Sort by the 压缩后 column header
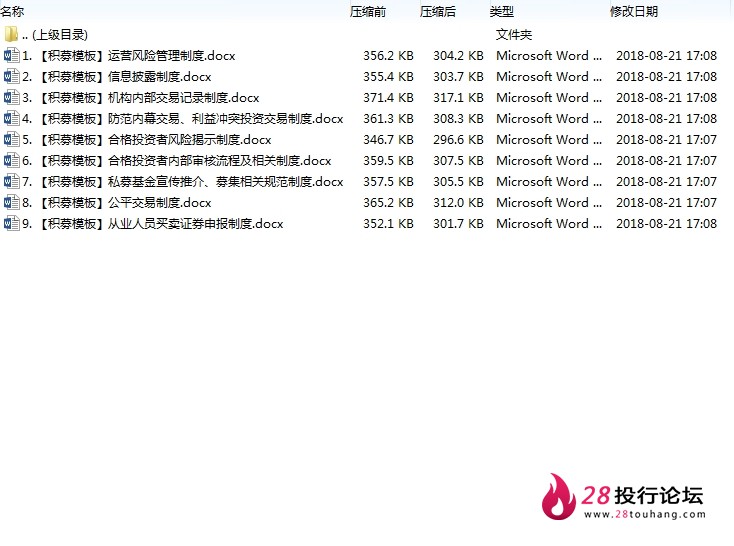734x546 pixels. click(438, 12)
